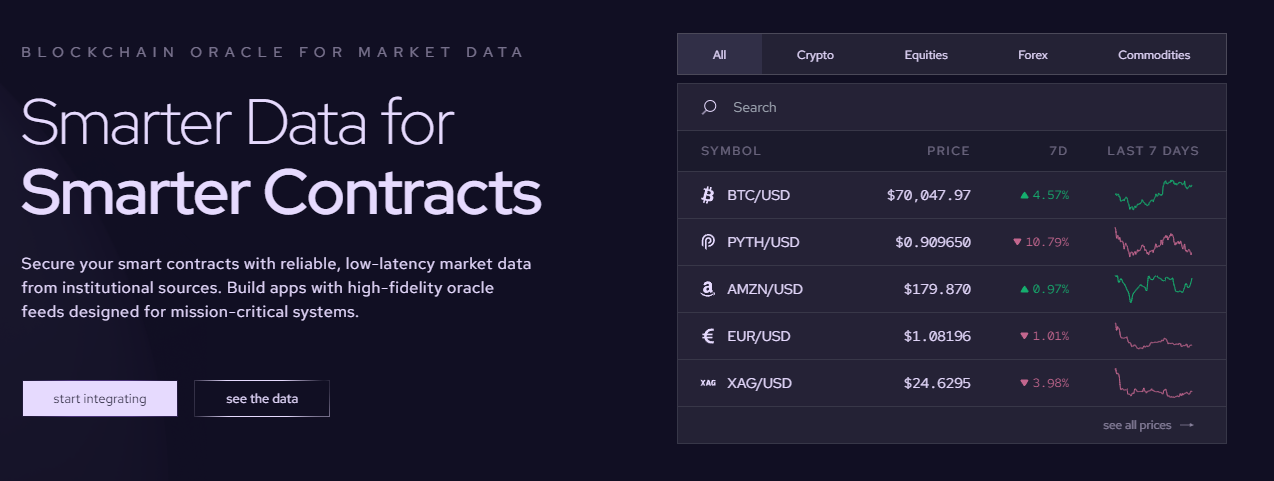Click the Pyth logo icon
The width and height of the screenshot is (1274, 481).
coord(708,242)
